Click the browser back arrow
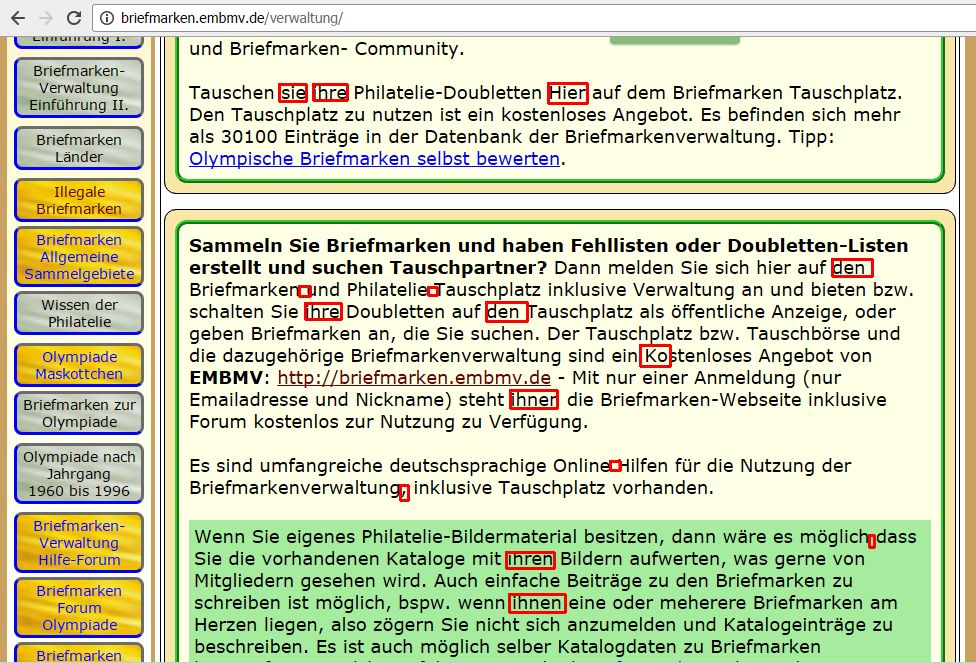The height and width of the screenshot is (663, 976). pos(18,18)
